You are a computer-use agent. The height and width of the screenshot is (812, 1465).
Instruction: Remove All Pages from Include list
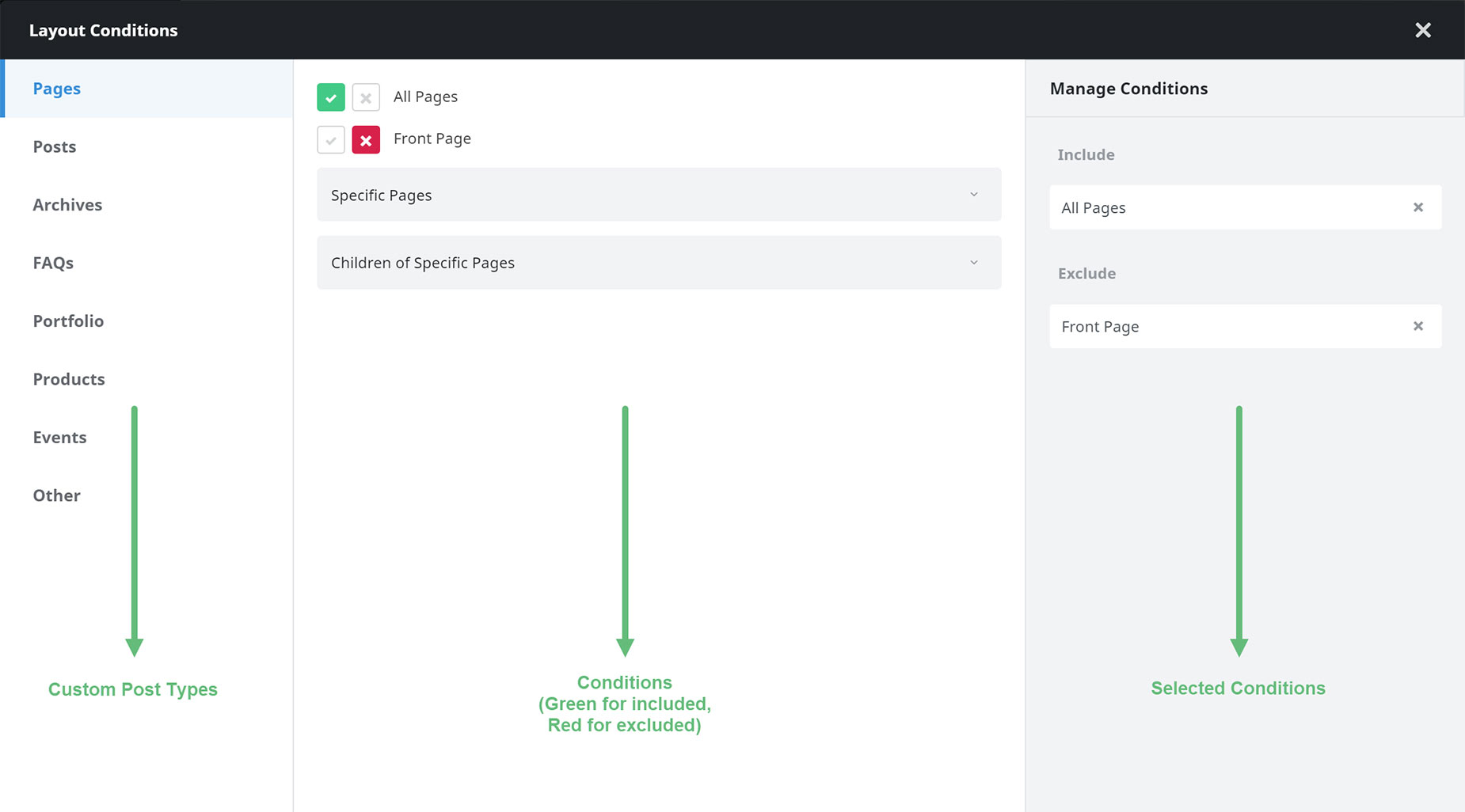(x=1418, y=207)
